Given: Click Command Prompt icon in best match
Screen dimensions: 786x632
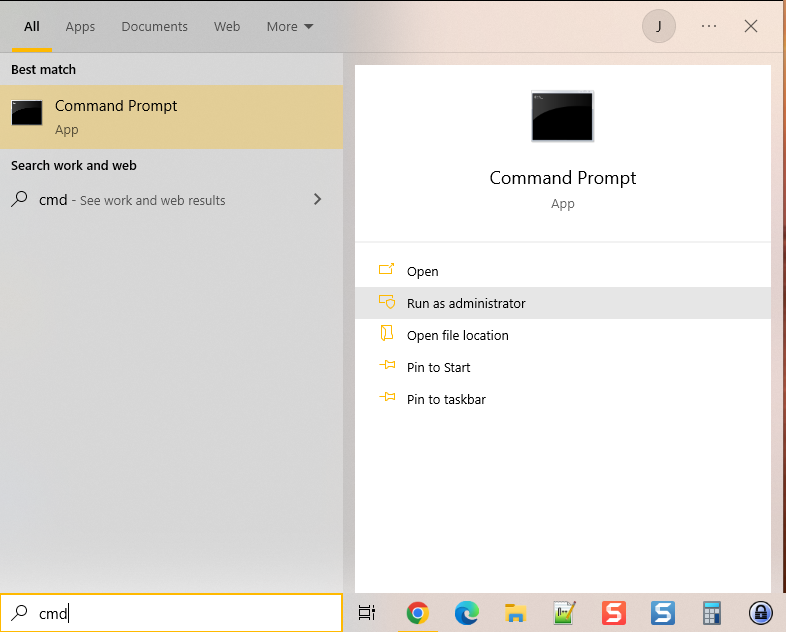Looking at the screenshot, I should [27, 113].
